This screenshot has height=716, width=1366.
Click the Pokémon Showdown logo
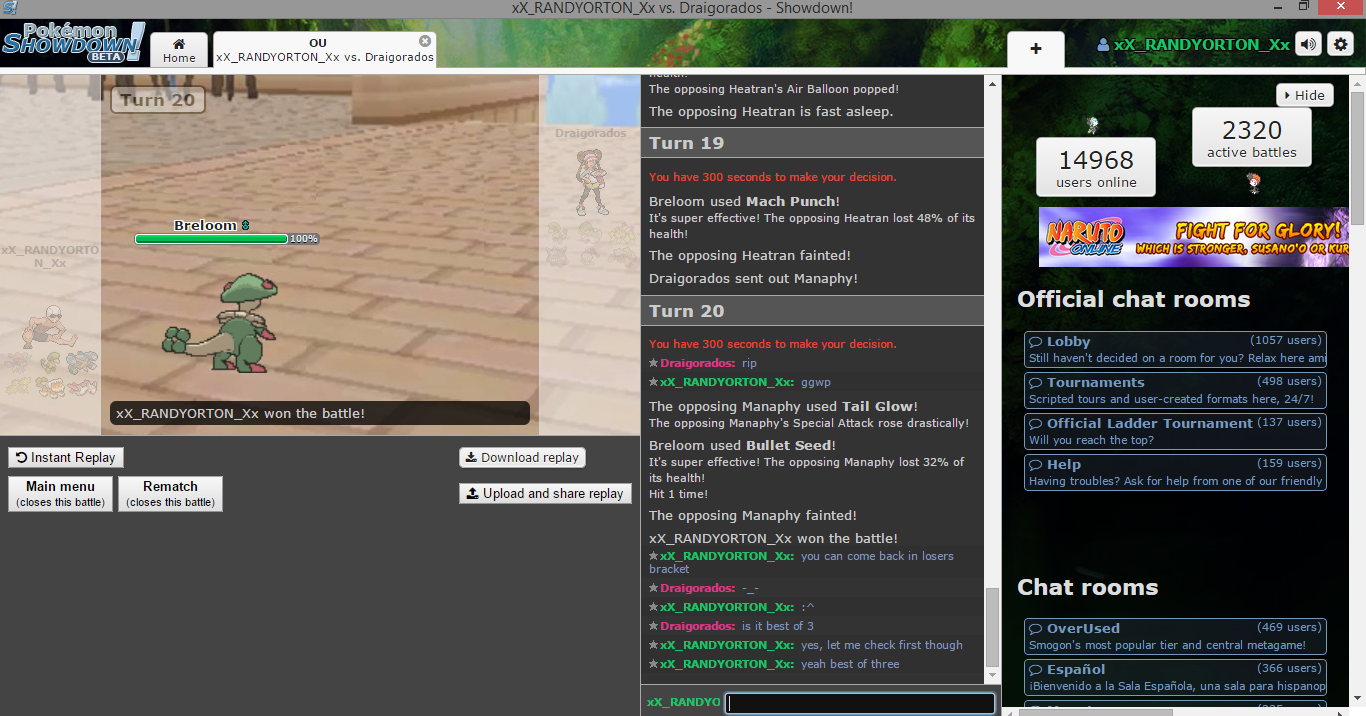click(x=73, y=43)
